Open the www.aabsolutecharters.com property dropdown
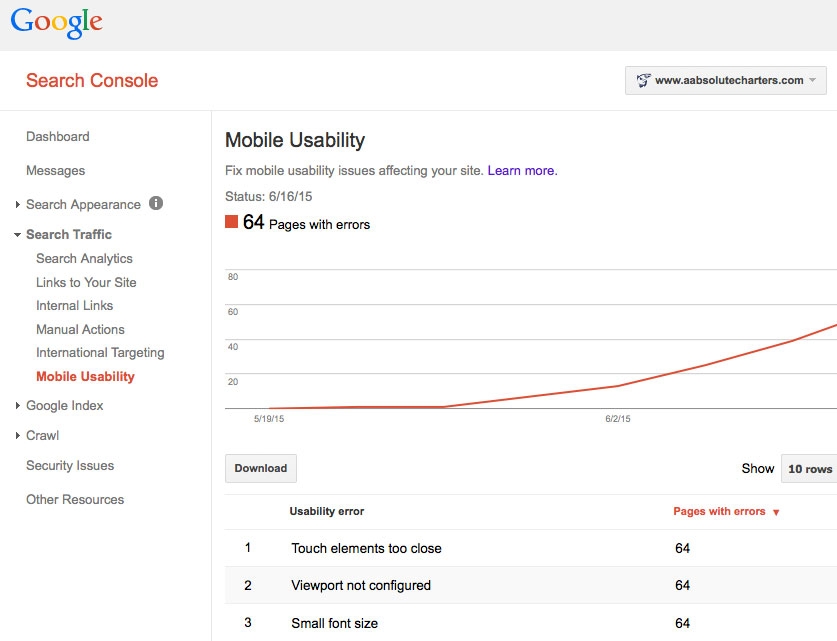 point(725,81)
